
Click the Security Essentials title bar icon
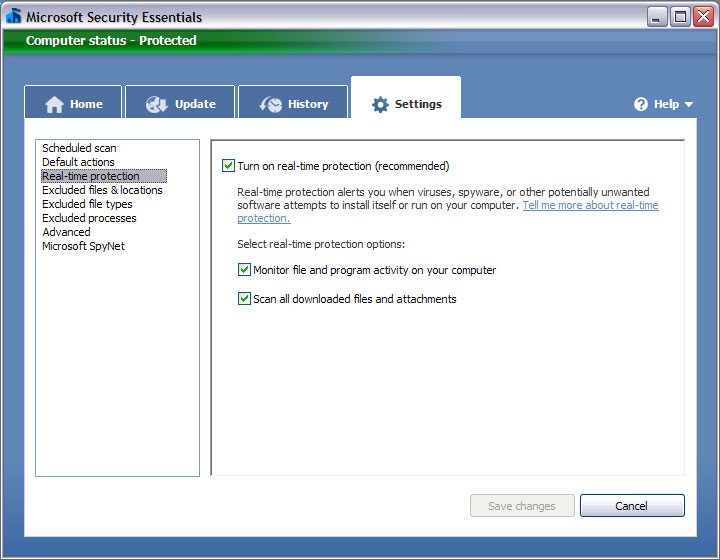14,16
